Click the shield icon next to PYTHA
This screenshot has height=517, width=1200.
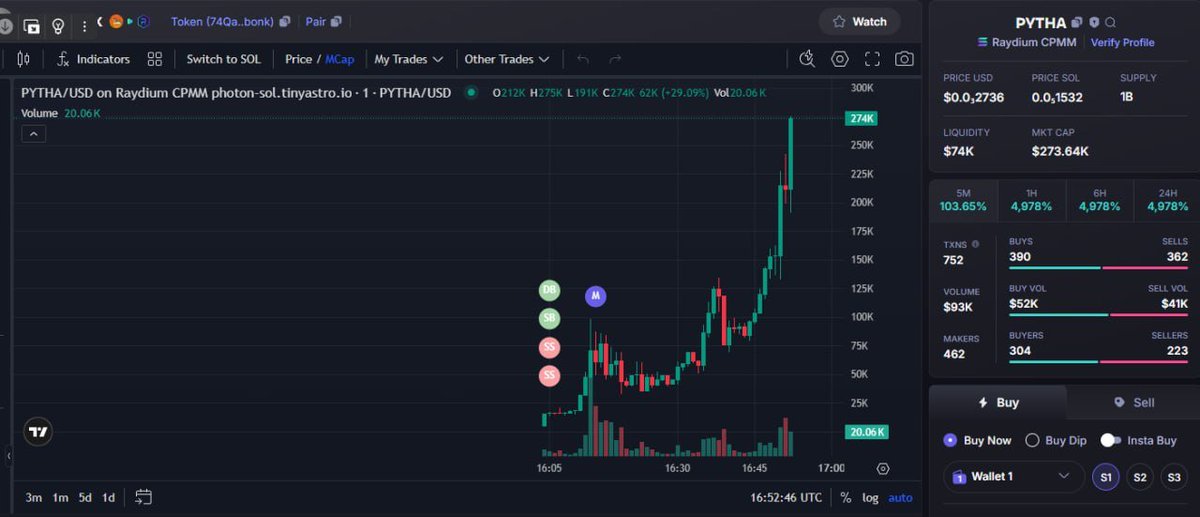[x=1095, y=22]
